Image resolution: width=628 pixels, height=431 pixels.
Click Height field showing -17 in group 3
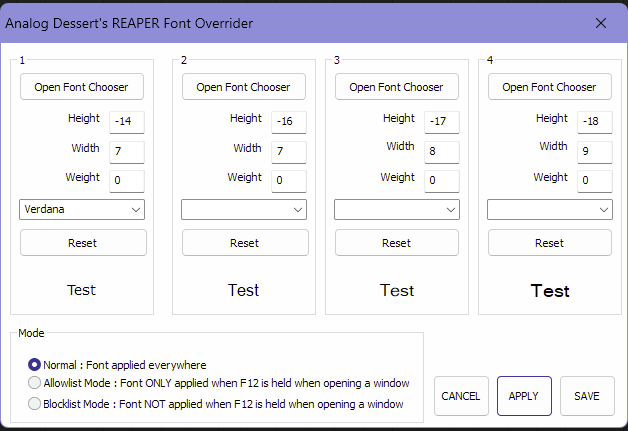point(442,122)
